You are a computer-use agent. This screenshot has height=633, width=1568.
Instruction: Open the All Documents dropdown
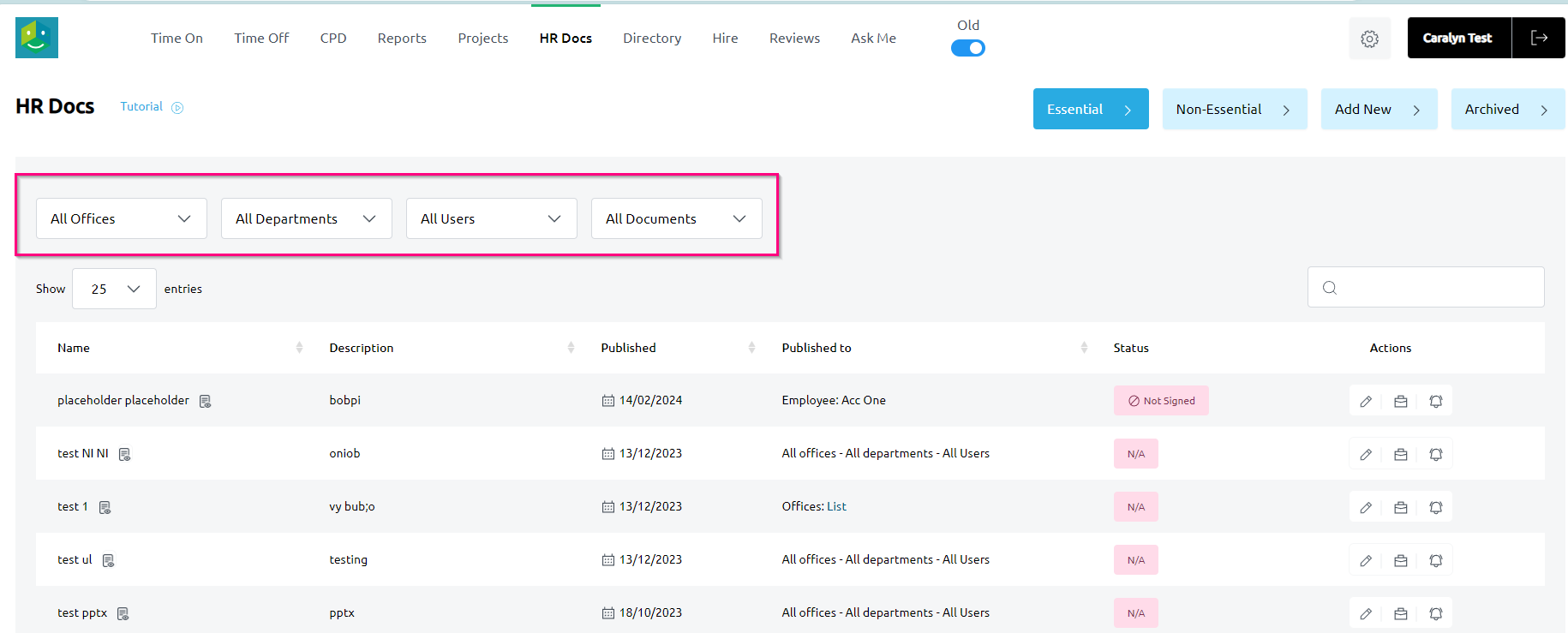[677, 218]
